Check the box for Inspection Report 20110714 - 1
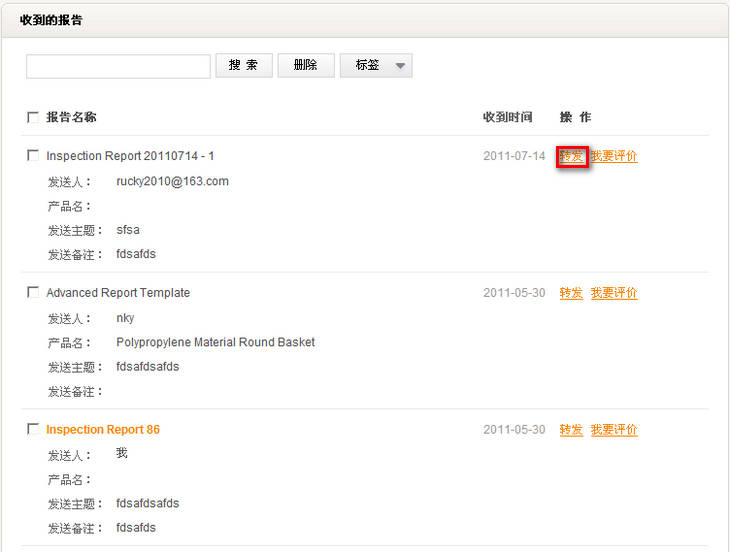 click(x=33, y=156)
